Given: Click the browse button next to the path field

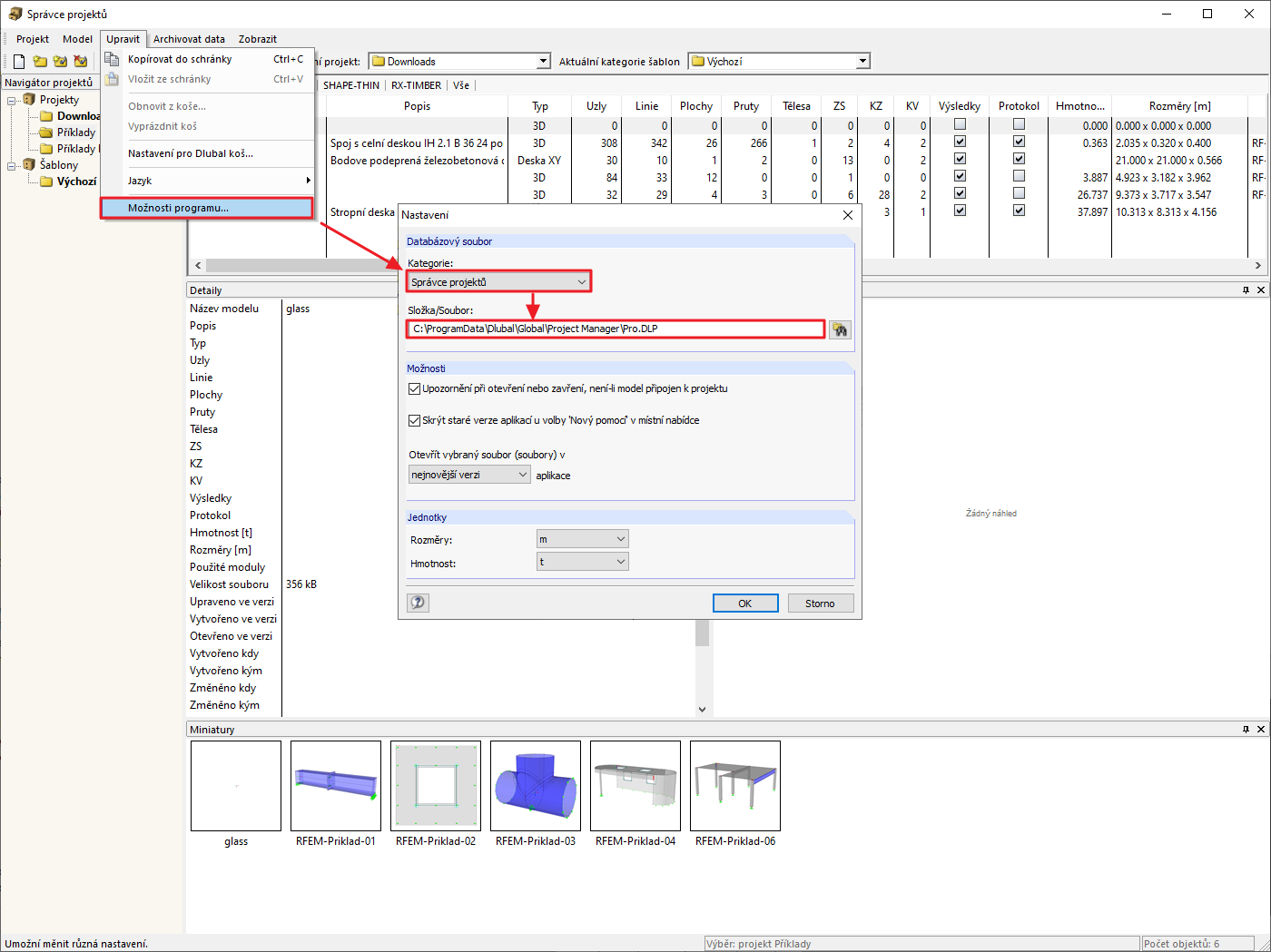Looking at the screenshot, I should 840,329.
